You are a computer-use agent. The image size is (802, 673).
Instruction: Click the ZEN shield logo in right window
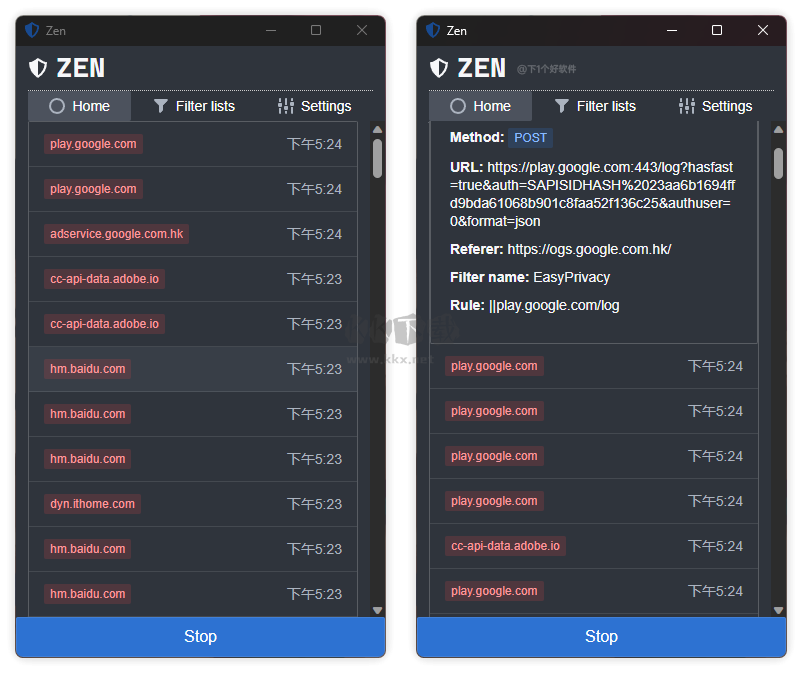439,68
